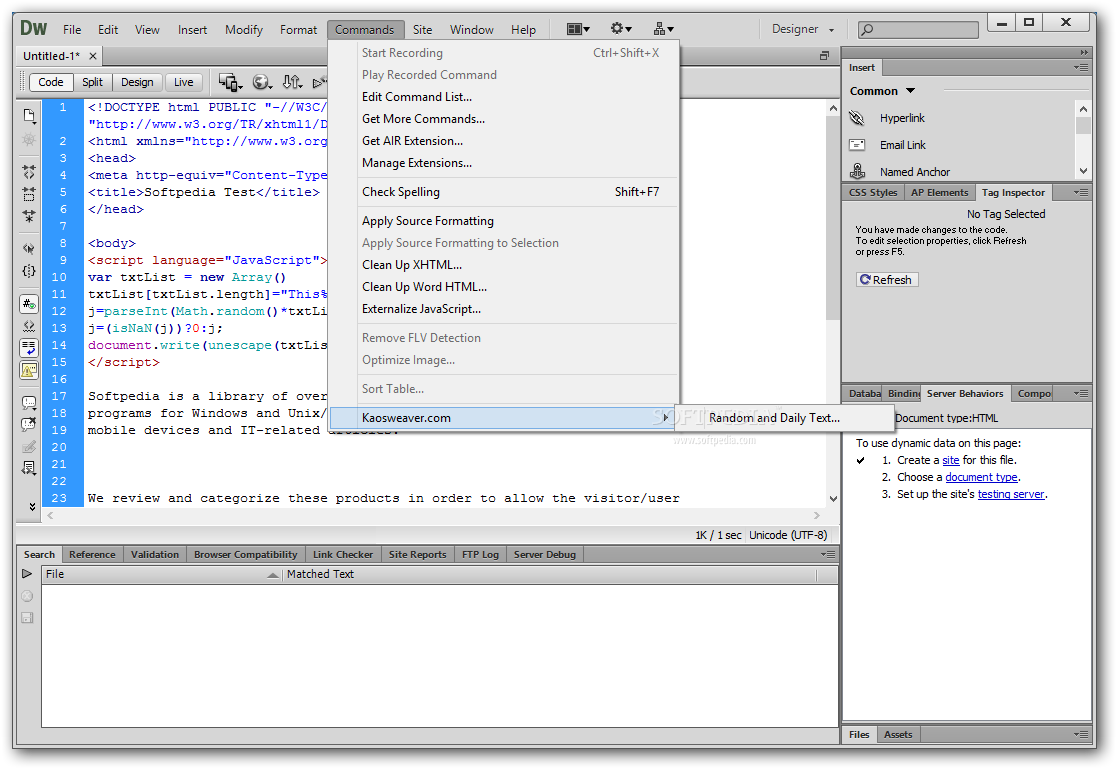Switch to Design view
The height and width of the screenshot is (769, 1117).
pyautogui.click(x=137, y=82)
